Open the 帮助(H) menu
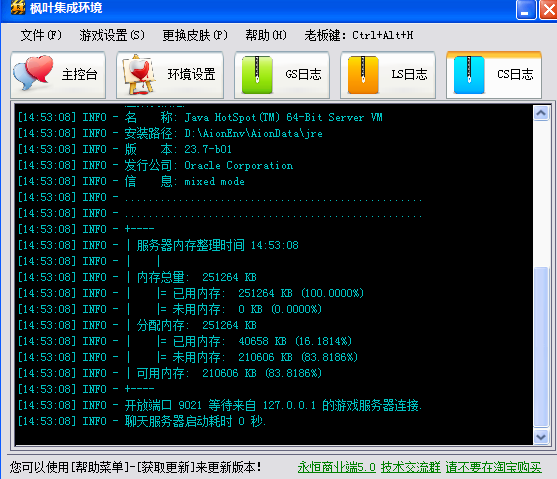 point(266,35)
